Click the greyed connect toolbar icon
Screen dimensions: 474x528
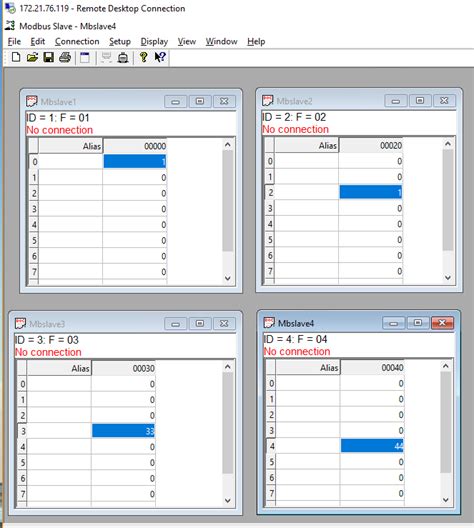pos(106,58)
